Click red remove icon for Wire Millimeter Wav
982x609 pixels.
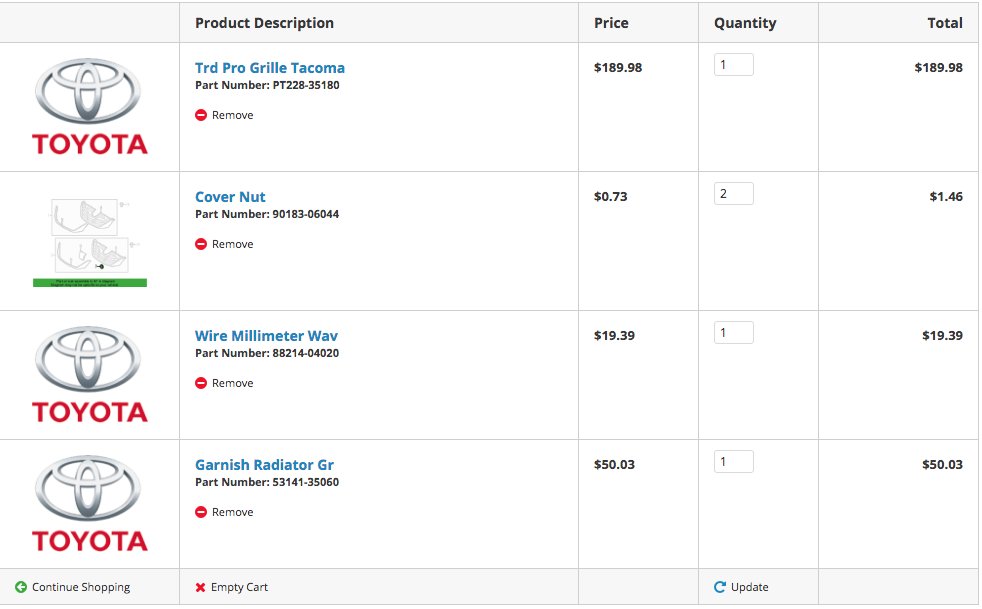200,383
